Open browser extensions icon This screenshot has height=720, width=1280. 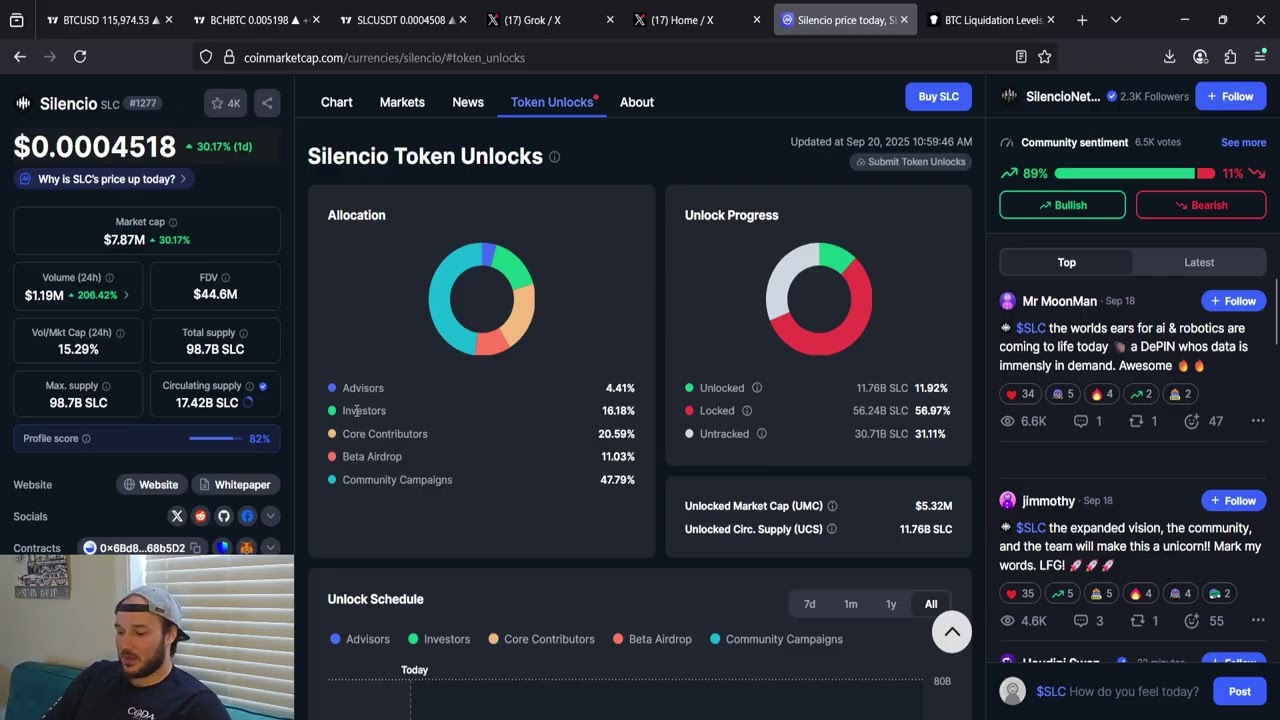[x=1230, y=57]
